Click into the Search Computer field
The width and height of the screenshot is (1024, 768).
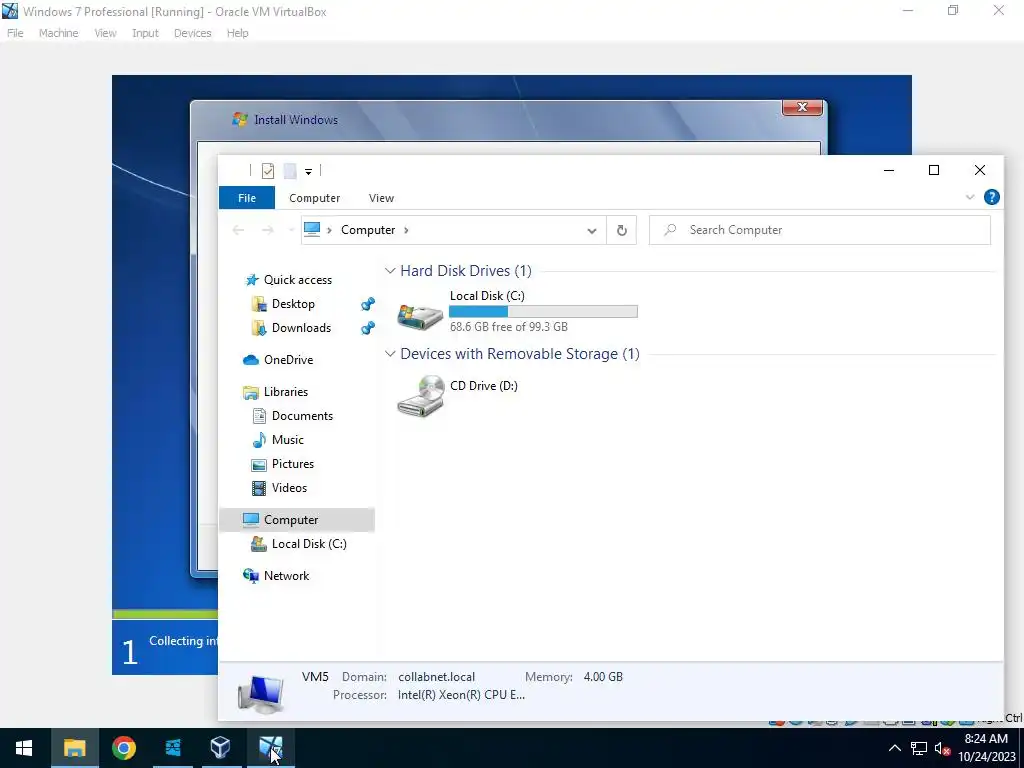820,230
